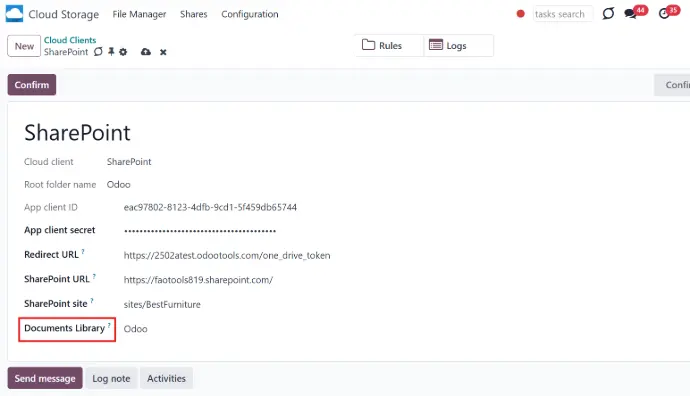The width and height of the screenshot is (690, 396).
Task: Show the help tooltip for Documents Library
Action: [x=109, y=326]
